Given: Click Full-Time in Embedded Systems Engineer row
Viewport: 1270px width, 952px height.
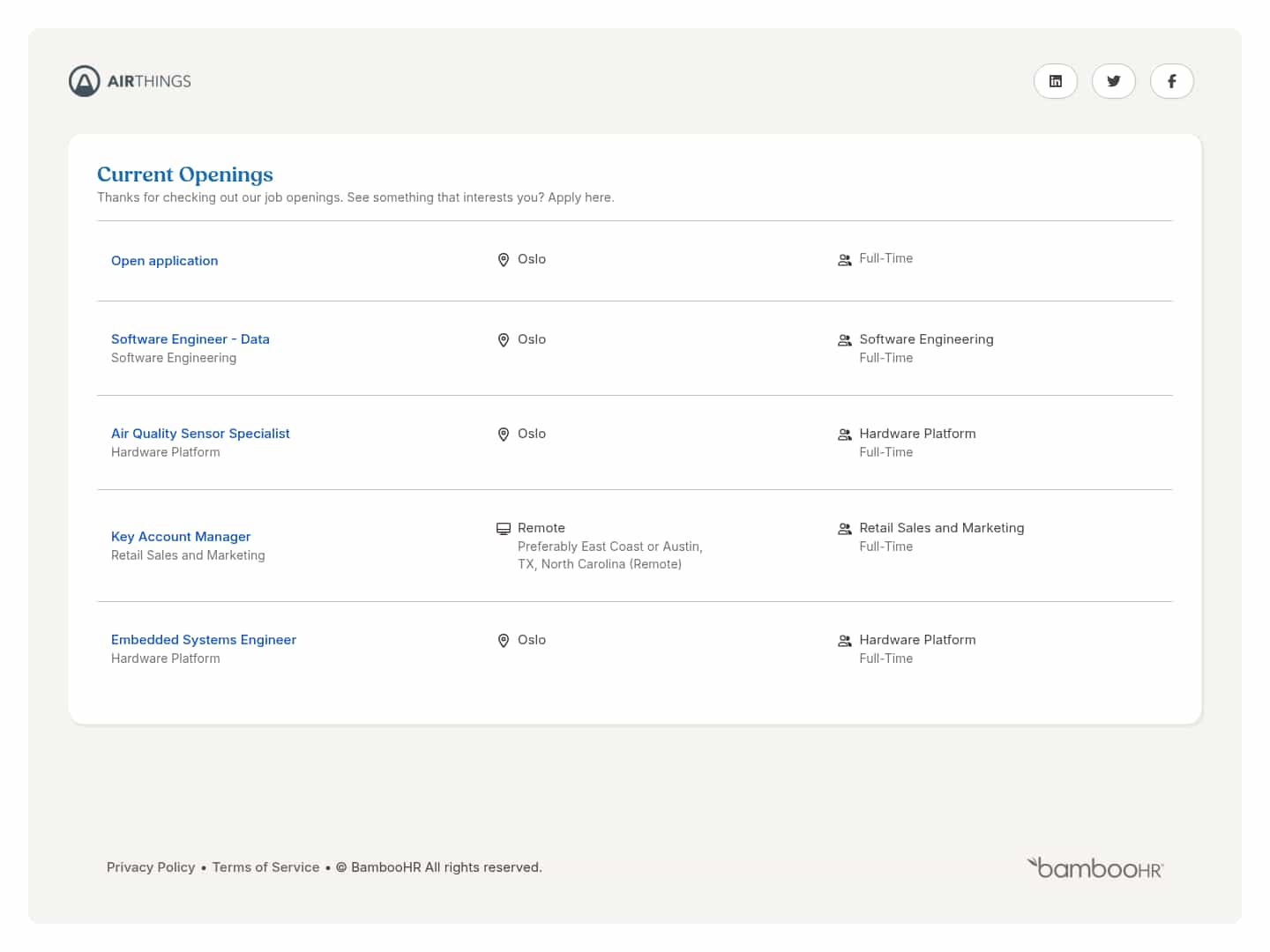Looking at the screenshot, I should coord(886,658).
